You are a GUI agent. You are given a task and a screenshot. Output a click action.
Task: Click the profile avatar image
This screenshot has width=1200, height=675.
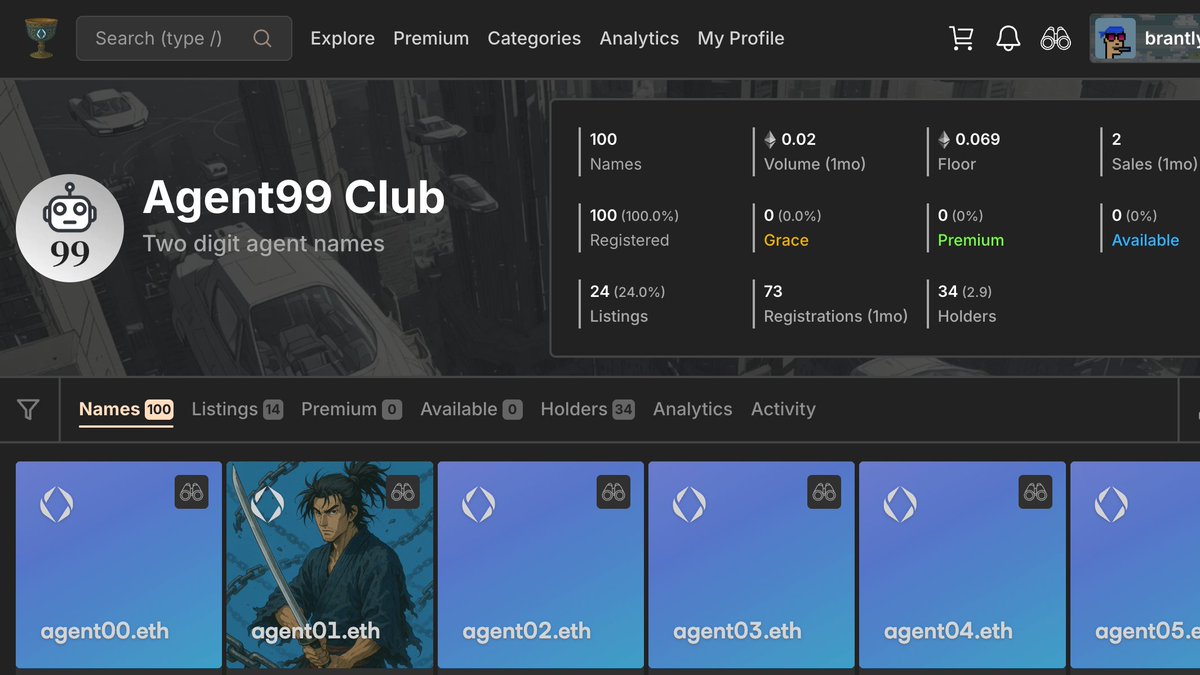[x=1115, y=39]
